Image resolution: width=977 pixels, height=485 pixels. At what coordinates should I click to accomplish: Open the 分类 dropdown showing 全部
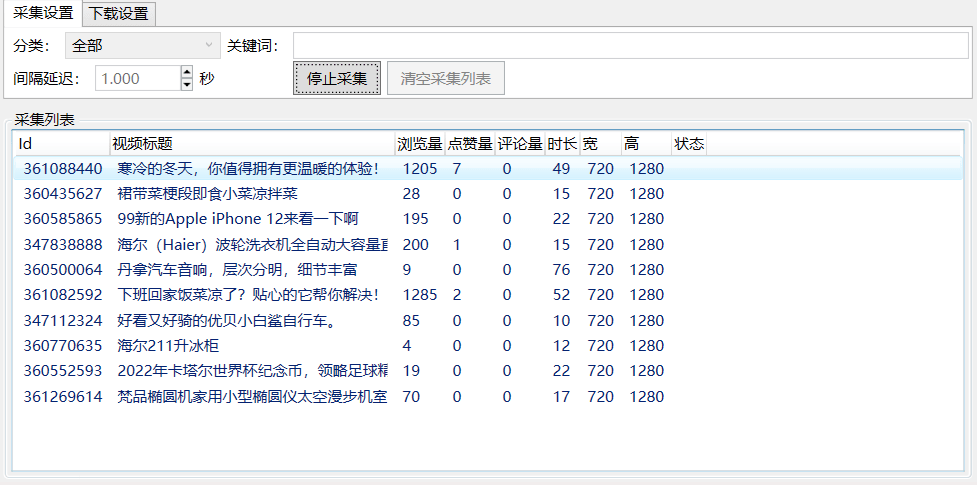tap(142, 46)
